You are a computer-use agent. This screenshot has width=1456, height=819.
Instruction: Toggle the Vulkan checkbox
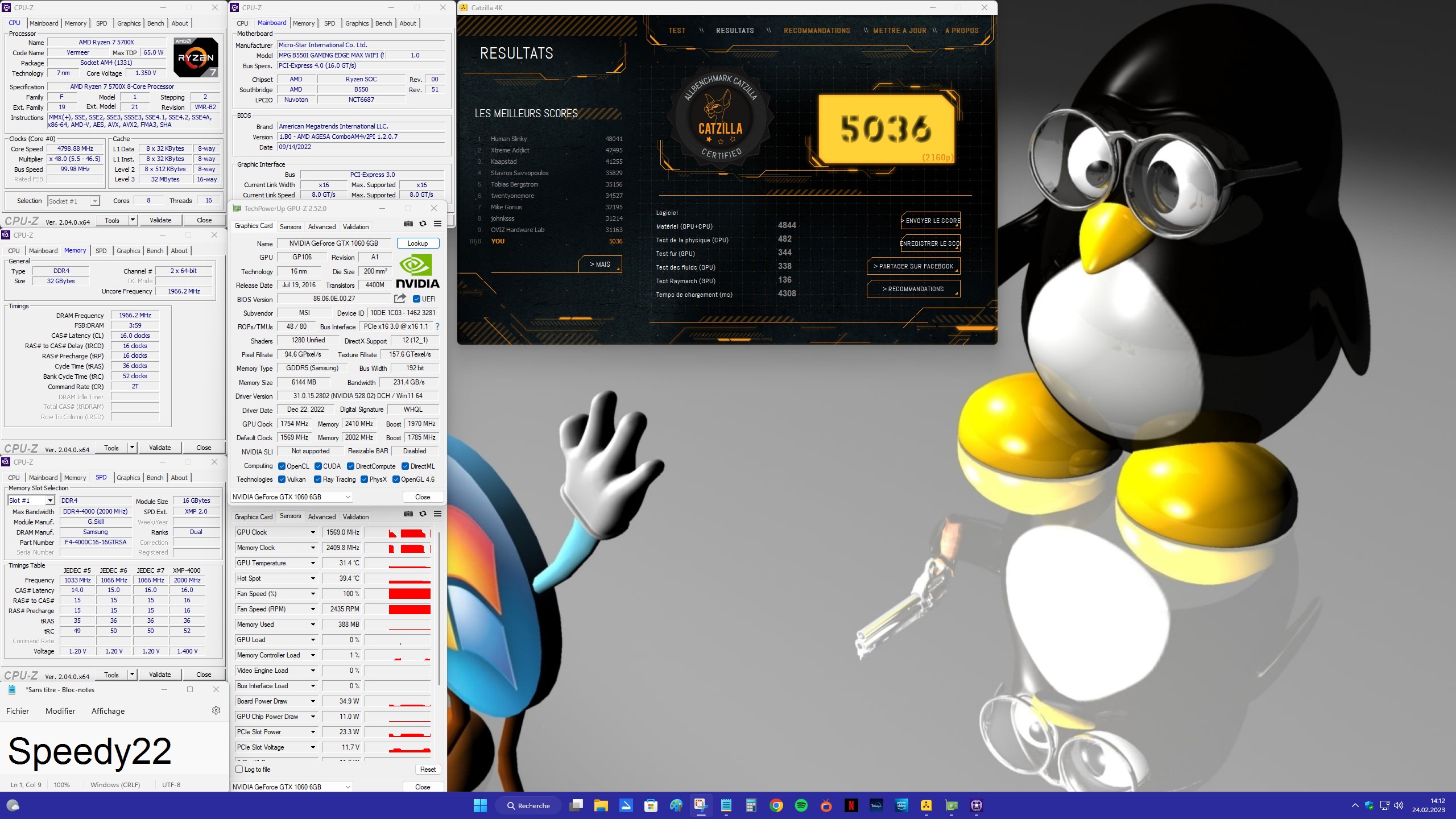[x=282, y=479]
